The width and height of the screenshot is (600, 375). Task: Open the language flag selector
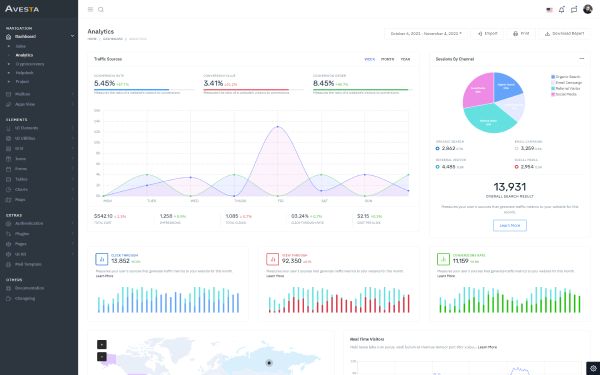[549, 10]
